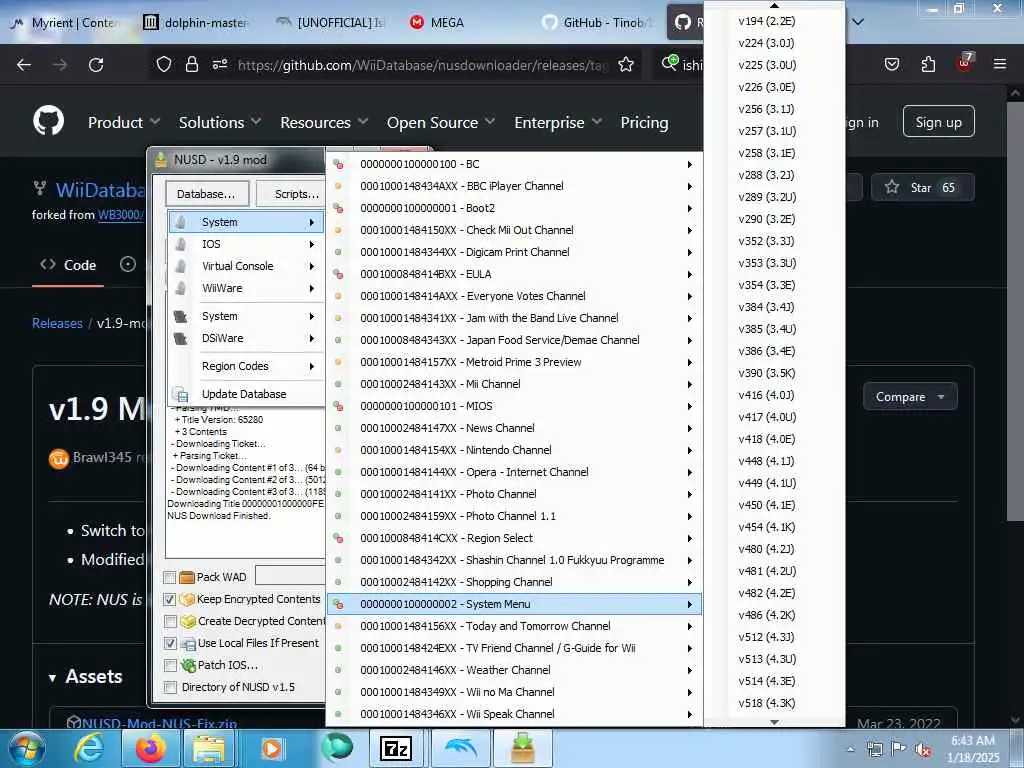Screen dimensions: 1024x768
Task: Open the Mii Channel menu entry
Action: (x=514, y=384)
